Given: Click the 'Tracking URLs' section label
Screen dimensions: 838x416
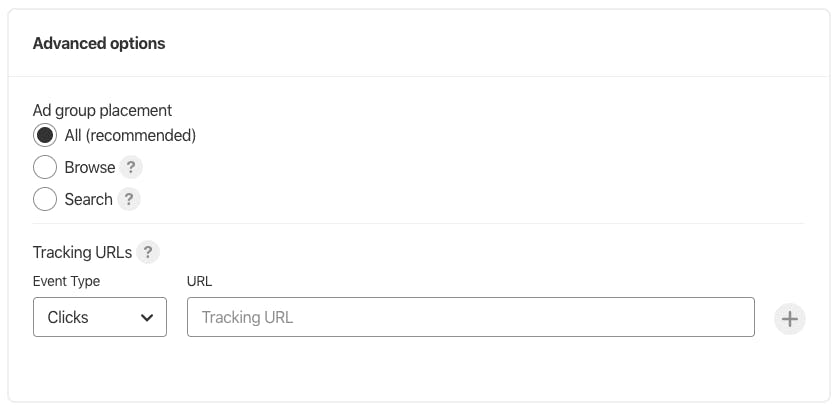Looking at the screenshot, I should click(x=82, y=252).
